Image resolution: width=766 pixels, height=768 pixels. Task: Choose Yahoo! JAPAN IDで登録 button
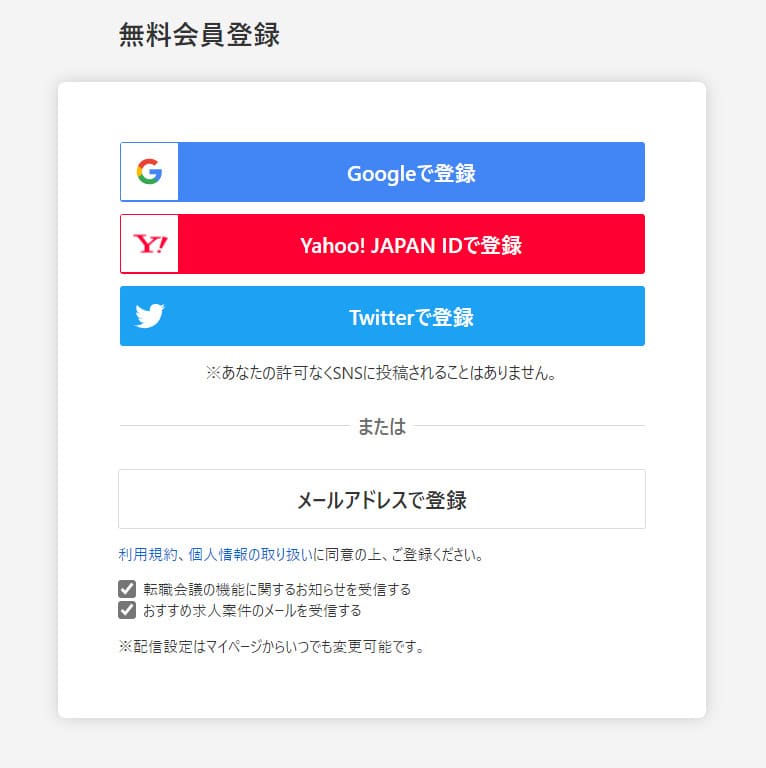(382, 244)
